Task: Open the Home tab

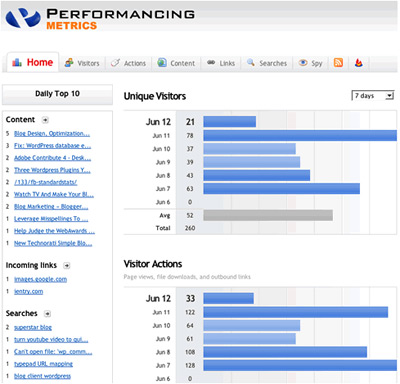Action: point(33,62)
